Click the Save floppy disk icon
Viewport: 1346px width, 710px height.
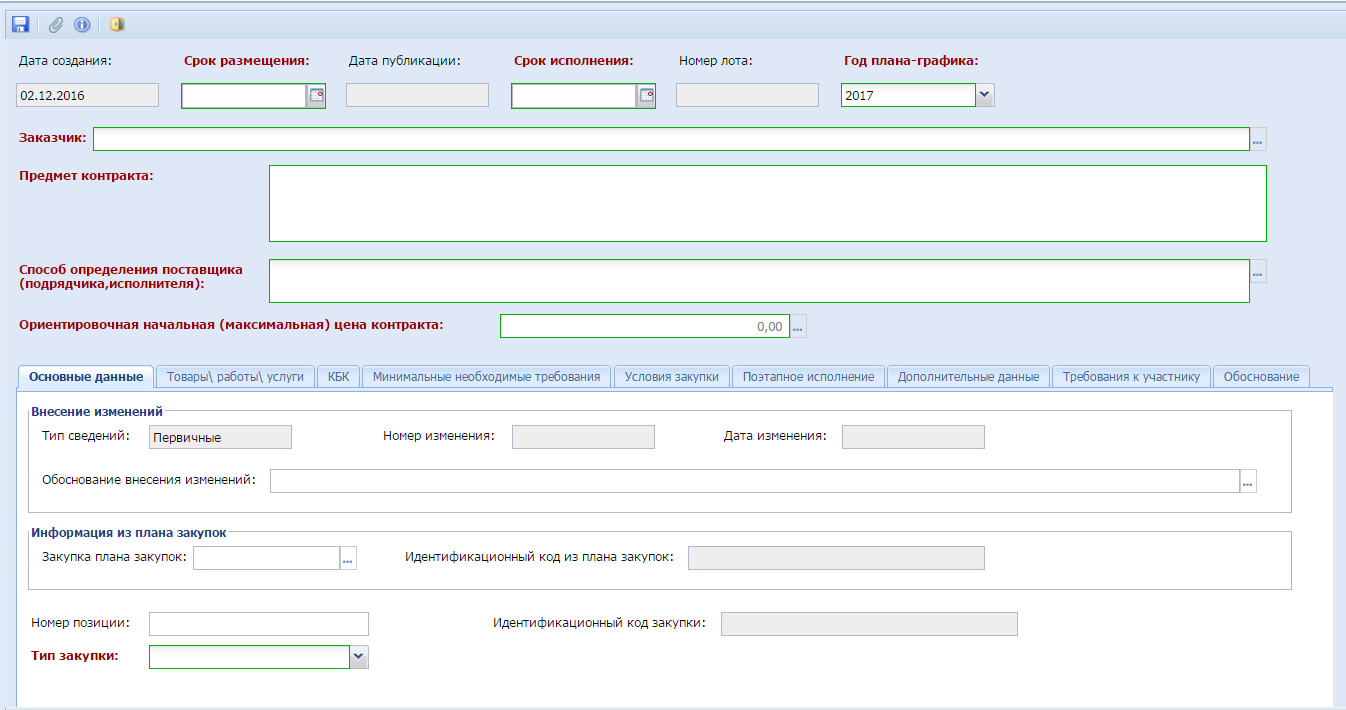[x=20, y=24]
